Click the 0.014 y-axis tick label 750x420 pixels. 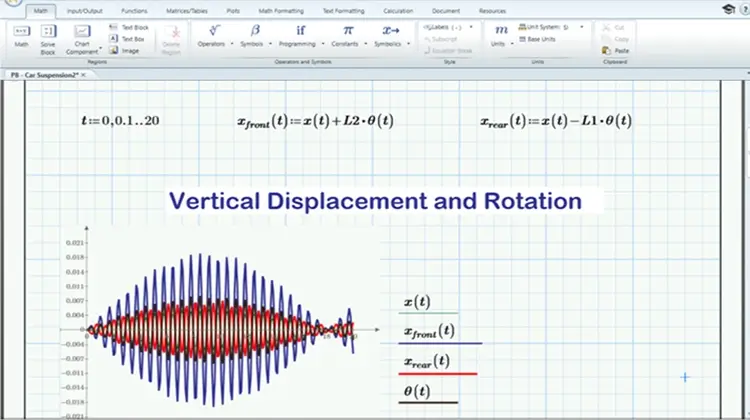point(75,272)
